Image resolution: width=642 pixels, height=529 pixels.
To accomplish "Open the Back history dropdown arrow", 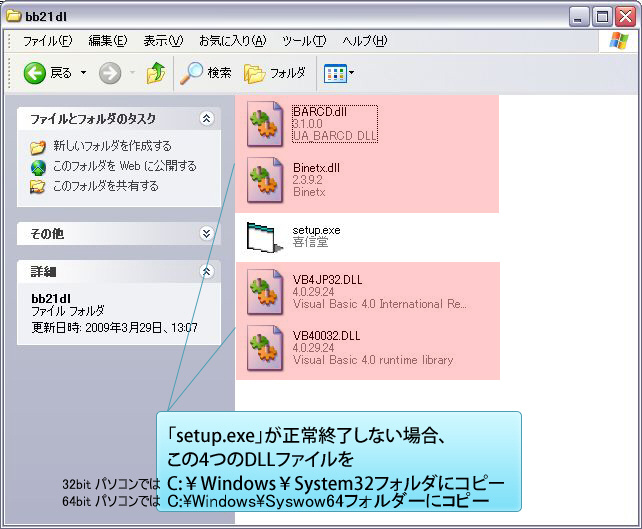I will point(84,73).
